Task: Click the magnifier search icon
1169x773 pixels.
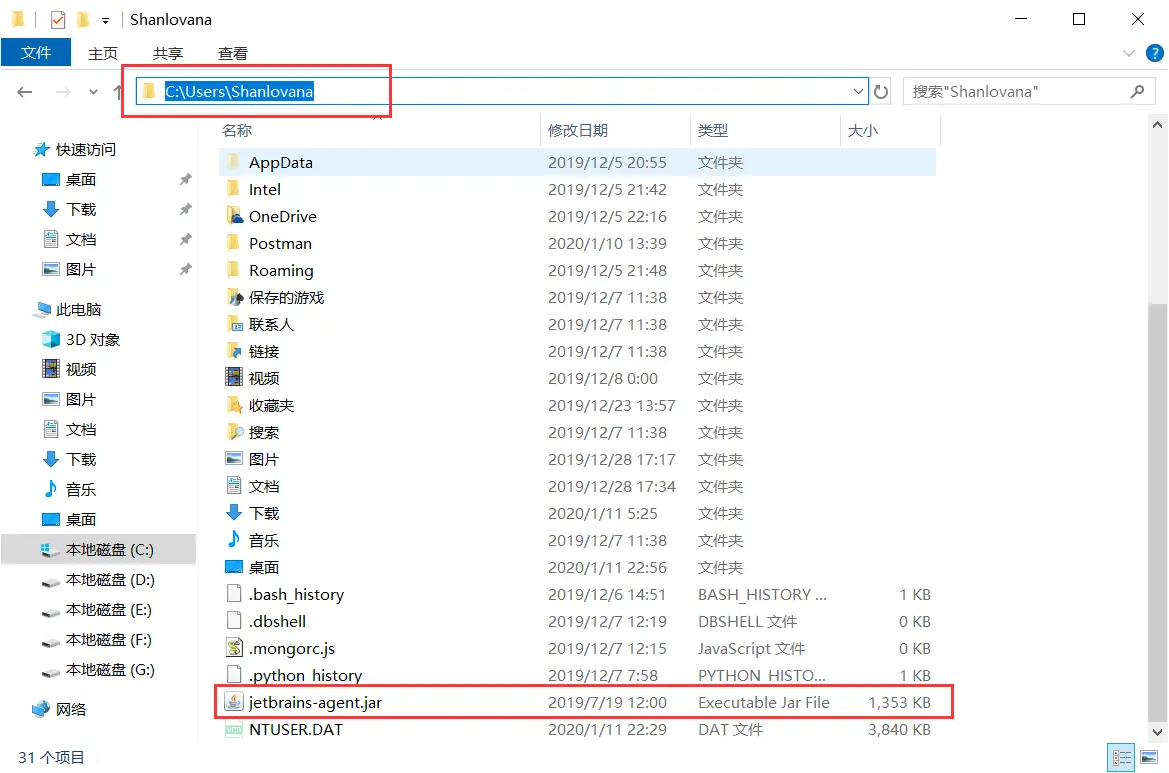Action: [x=1137, y=92]
